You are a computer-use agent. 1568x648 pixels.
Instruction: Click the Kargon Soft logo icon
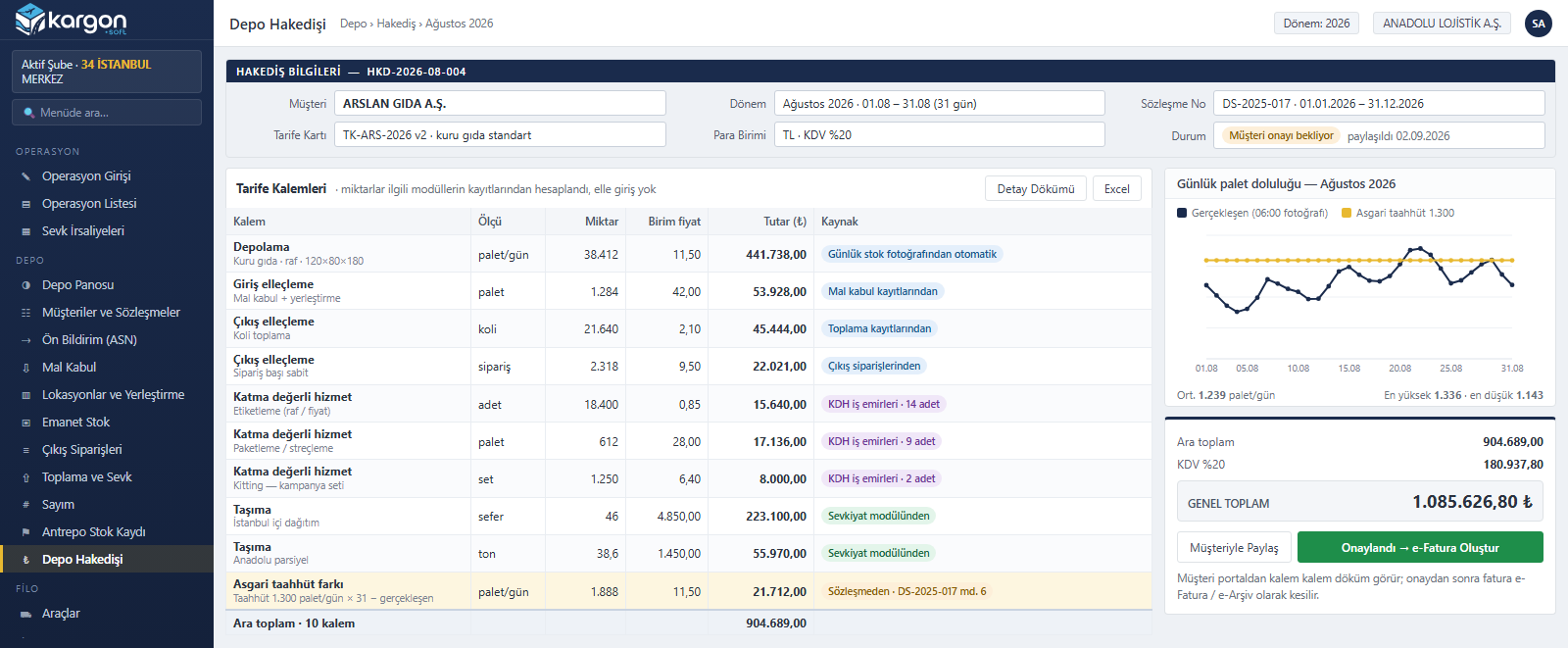click(30, 20)
